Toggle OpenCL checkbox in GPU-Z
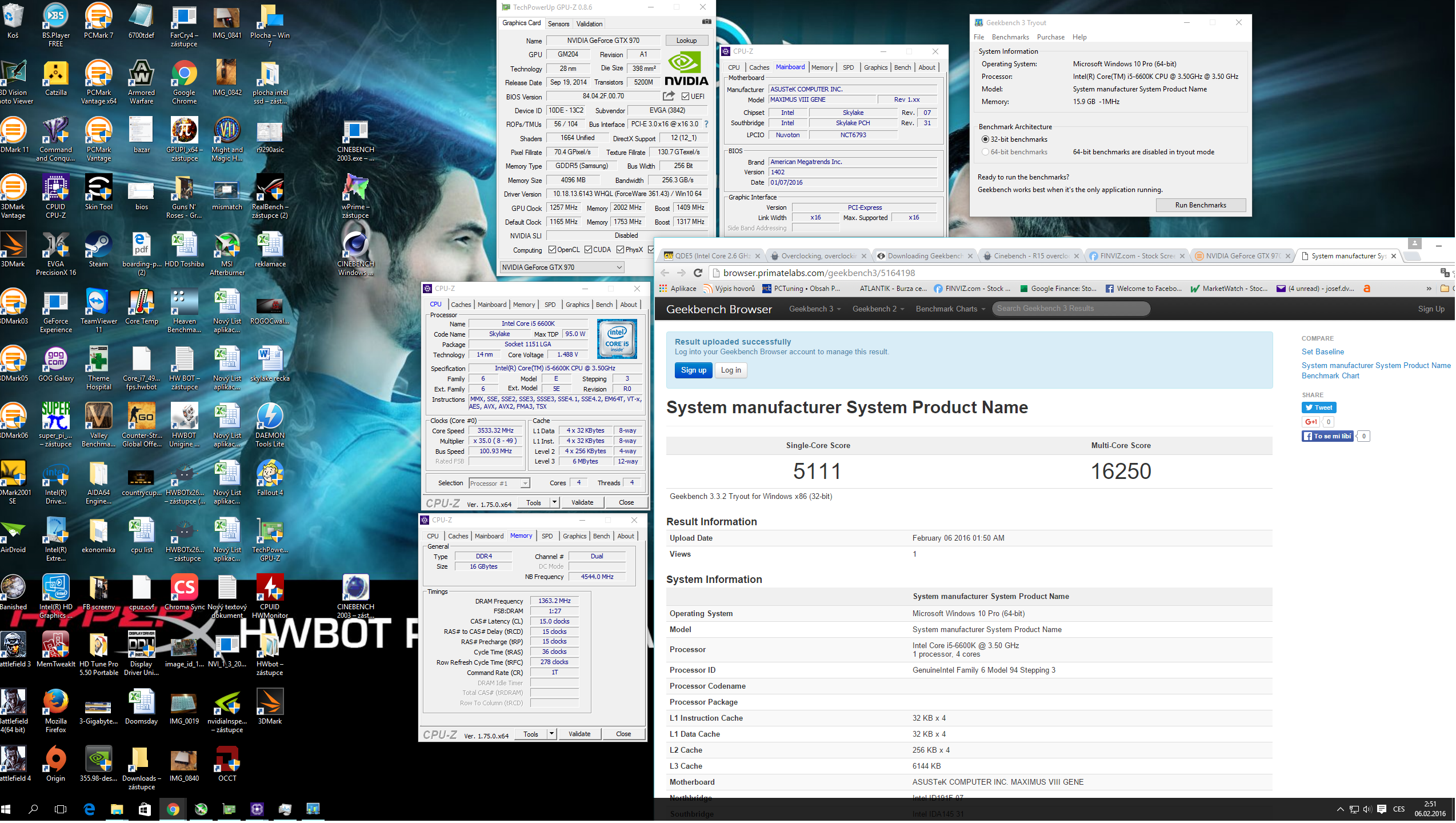 (552, 250)
